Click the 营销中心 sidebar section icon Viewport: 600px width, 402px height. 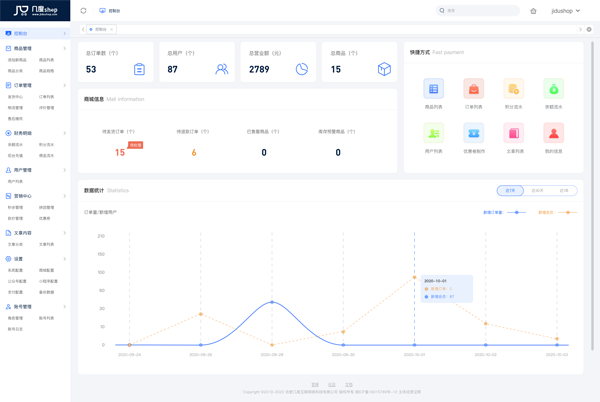click(8, 196)
